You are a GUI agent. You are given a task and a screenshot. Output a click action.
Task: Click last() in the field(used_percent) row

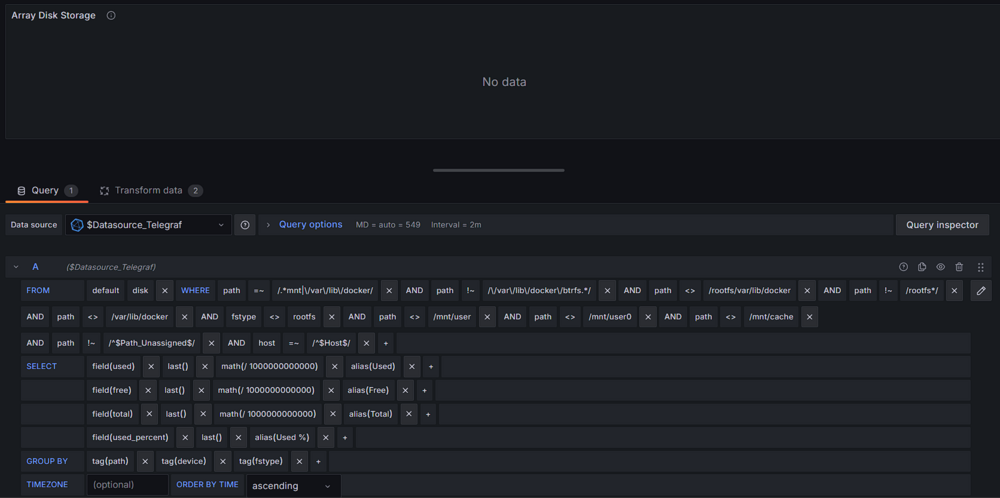tap(212, 437)
